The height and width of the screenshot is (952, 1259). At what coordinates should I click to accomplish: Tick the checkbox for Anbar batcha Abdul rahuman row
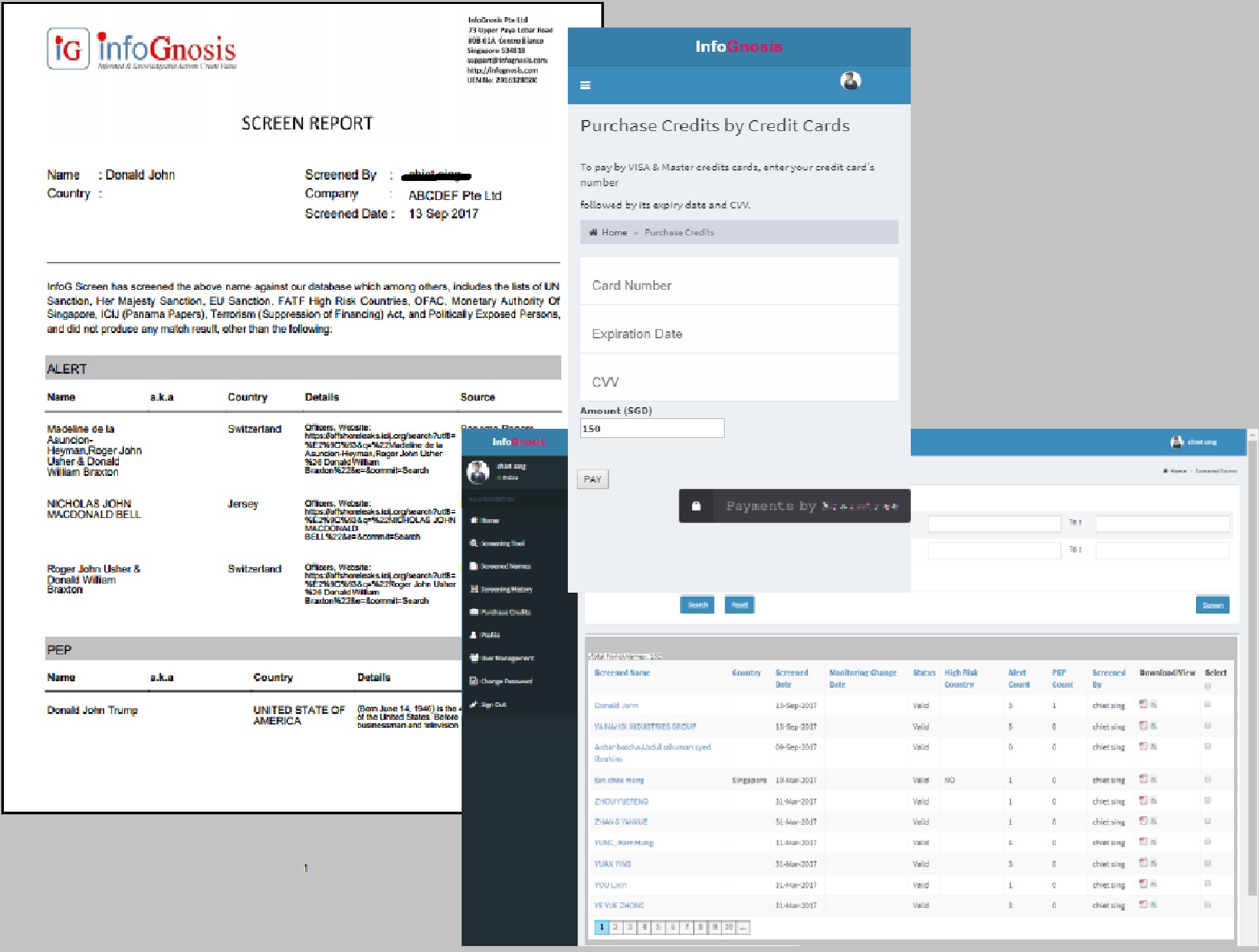[1208, 746]
